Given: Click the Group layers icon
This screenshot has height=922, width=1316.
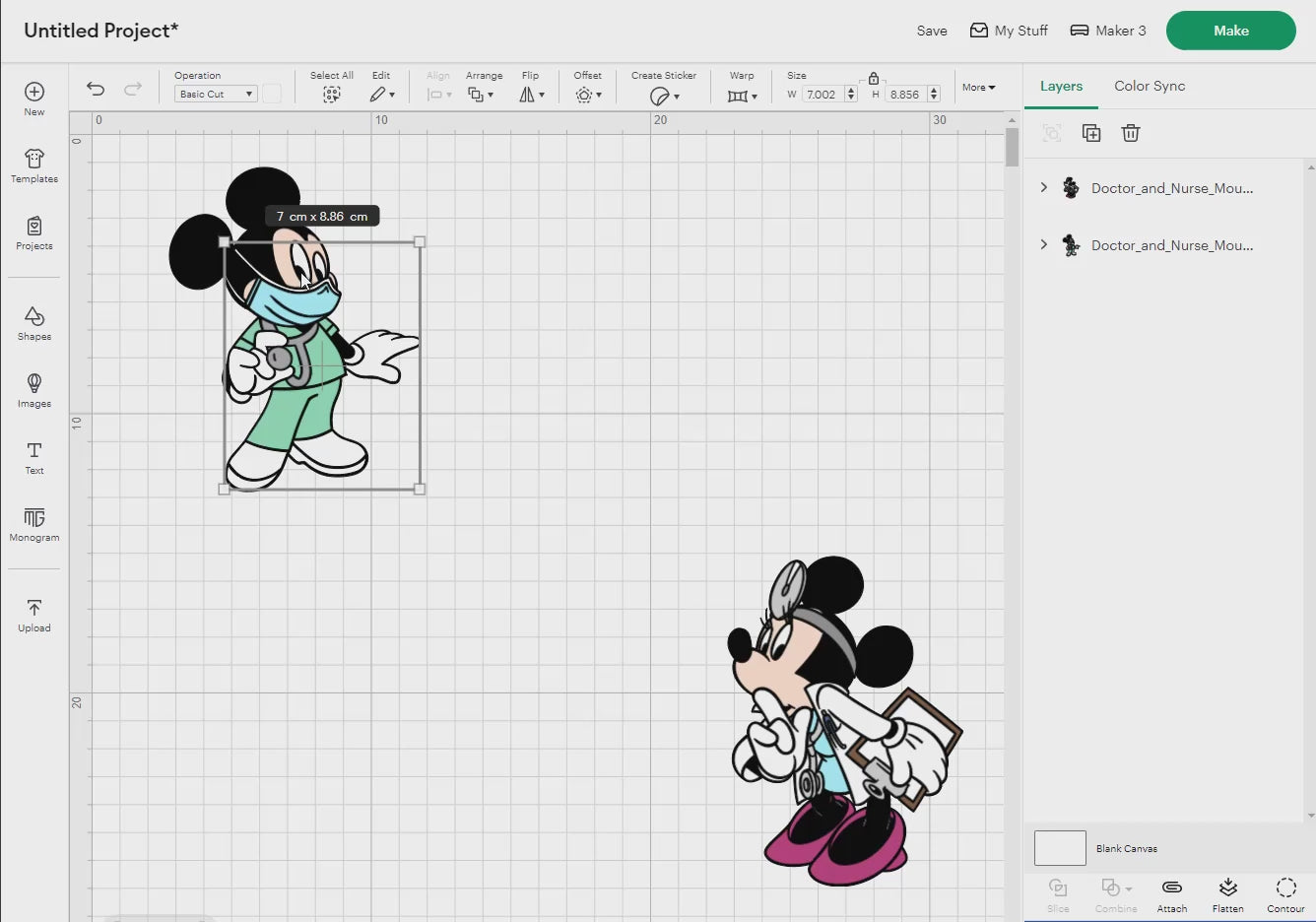Looking at the screenshot, I should click(x=1052, y=133).
